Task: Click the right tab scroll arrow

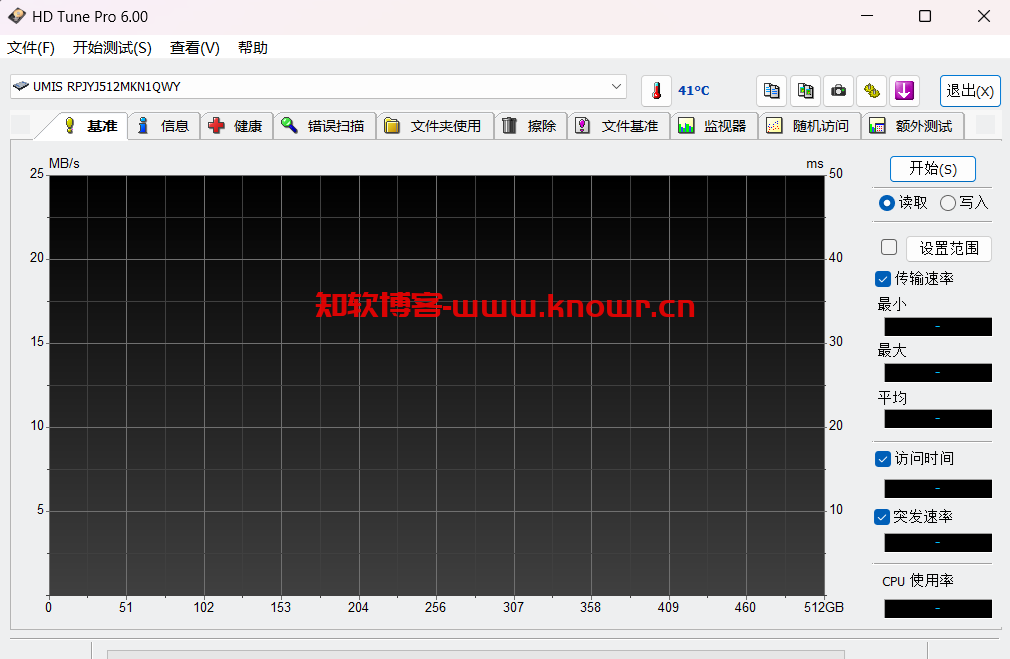Action: tap(986, 125)
